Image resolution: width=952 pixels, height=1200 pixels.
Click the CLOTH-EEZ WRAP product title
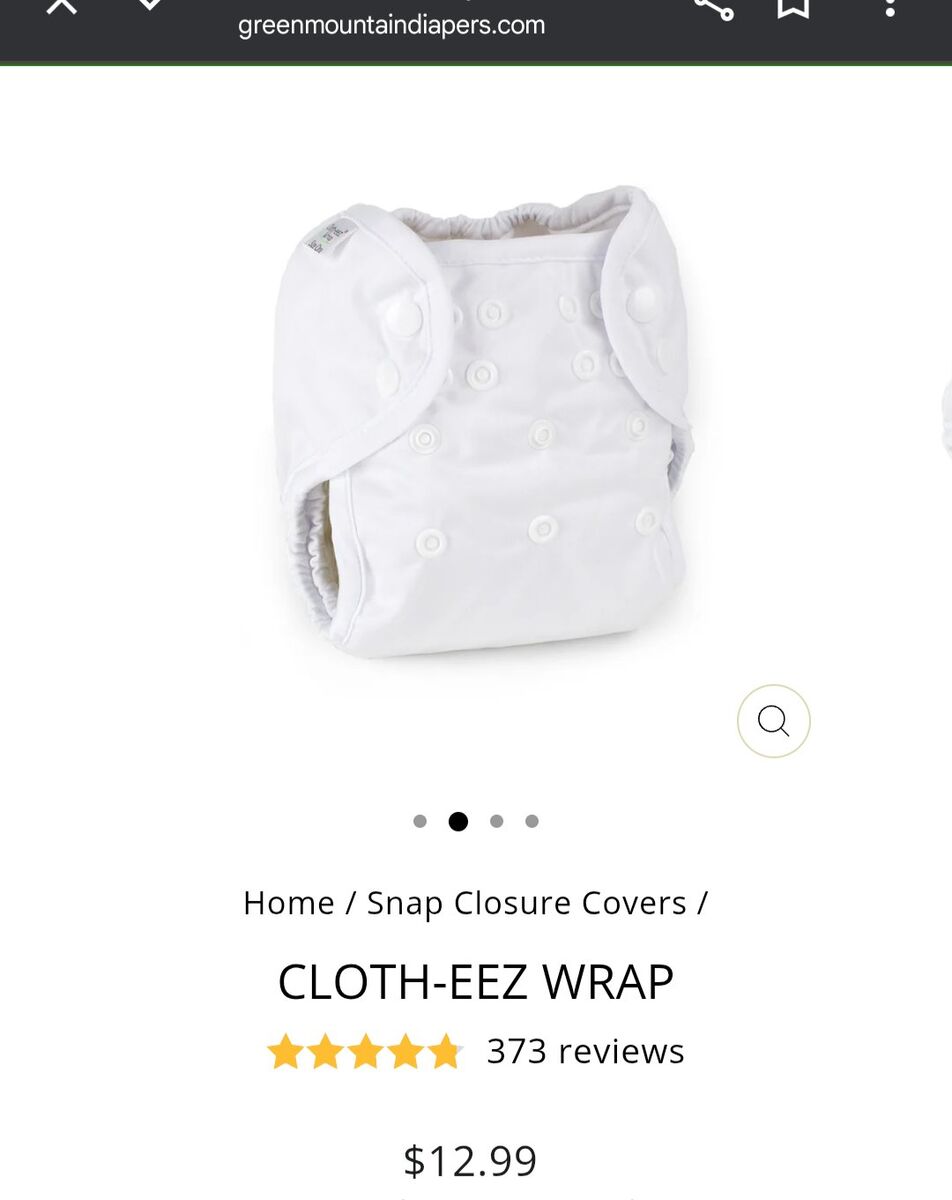476,982
